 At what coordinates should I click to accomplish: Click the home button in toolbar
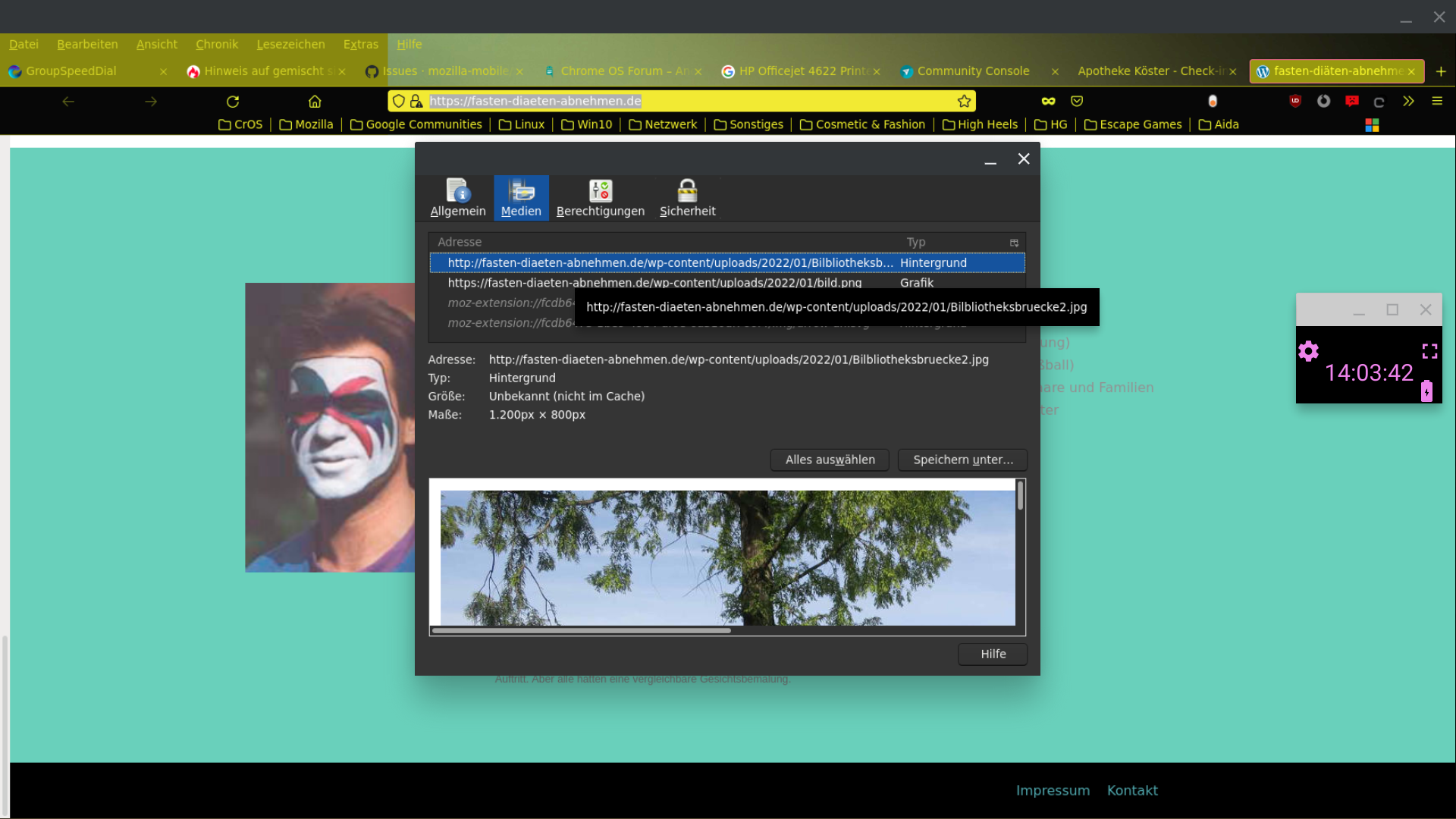315,101
